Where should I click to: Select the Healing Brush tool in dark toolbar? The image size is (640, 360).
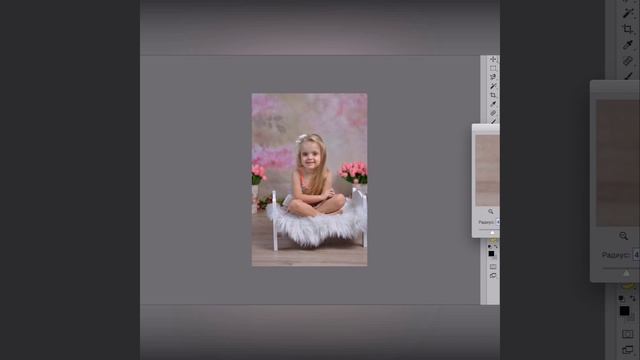pos(628,61)
